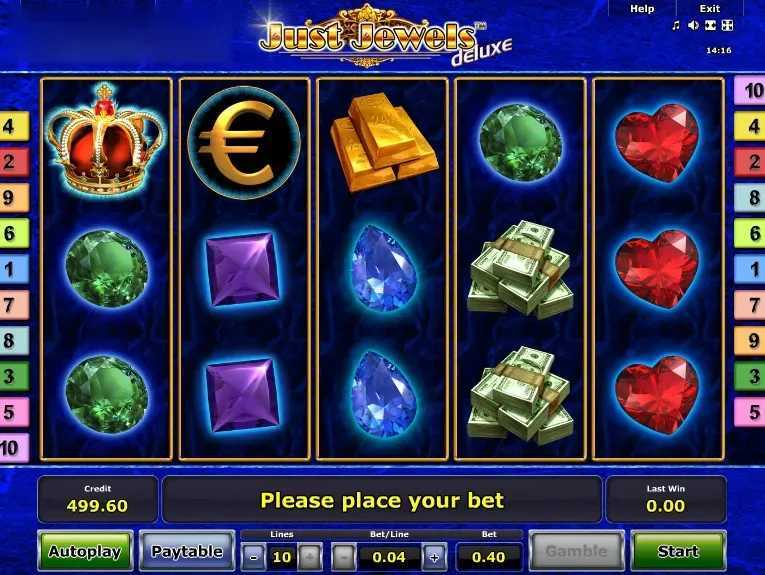
Task: Mute sound with the speaker icon
Action: 693,25
